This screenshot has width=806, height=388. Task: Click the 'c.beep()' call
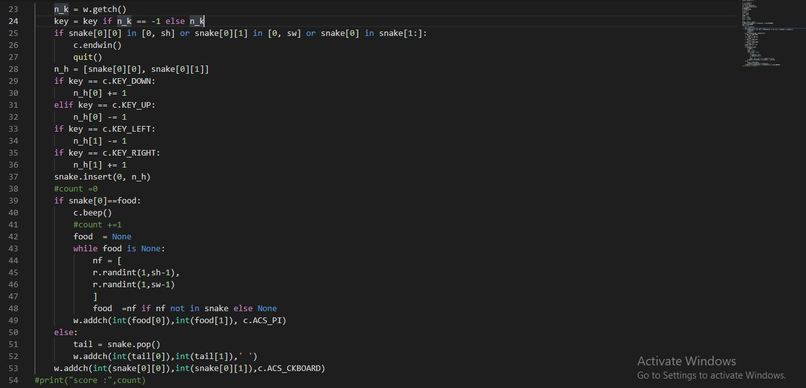[x=92, y=212]
